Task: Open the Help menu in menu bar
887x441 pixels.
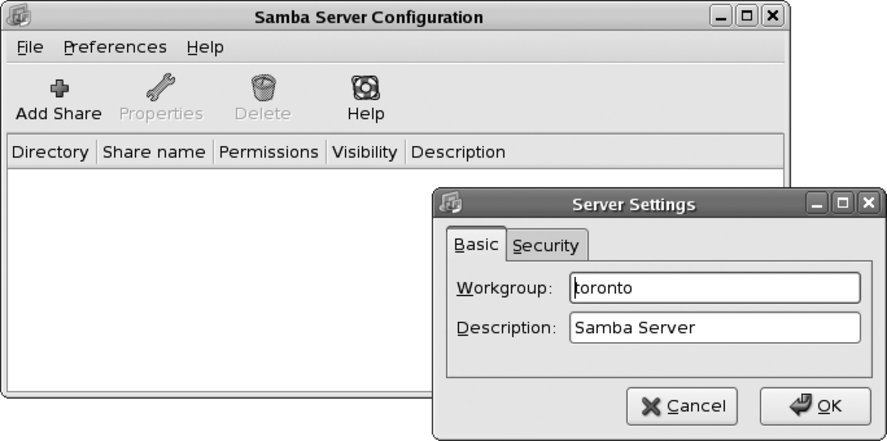Action: click(205, 47)
